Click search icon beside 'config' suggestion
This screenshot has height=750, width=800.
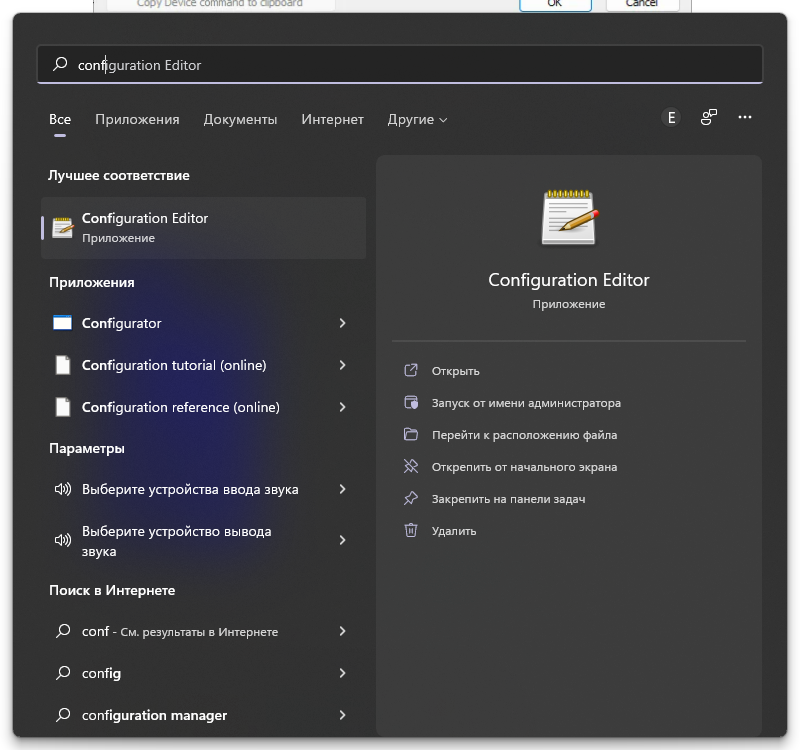pyautogui.click(x=63, y=673)
